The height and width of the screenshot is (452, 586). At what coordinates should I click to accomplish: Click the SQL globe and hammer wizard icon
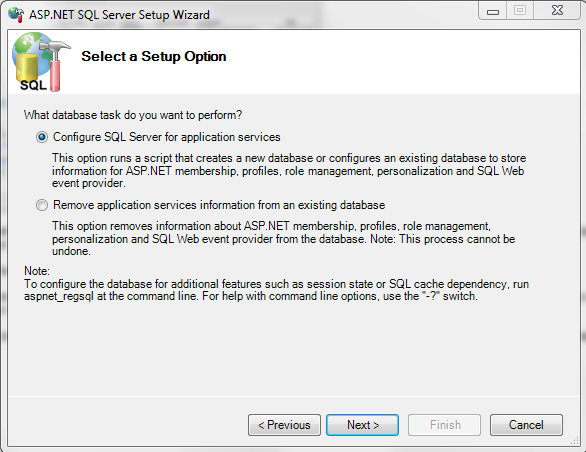[x=40, y=62]
